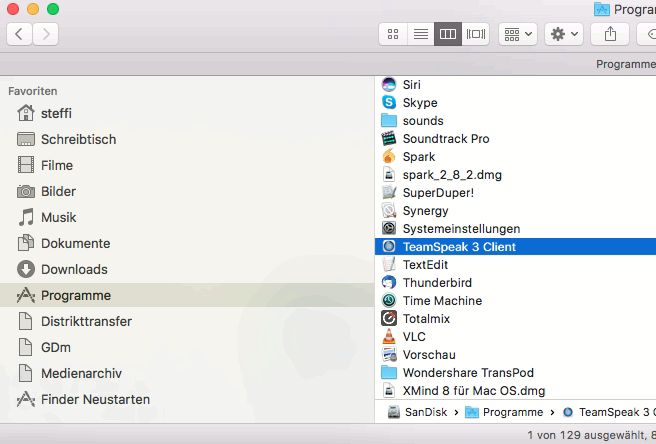
Task: Select Schreibtisch in sidebar favorites
Action: point(78,139)
